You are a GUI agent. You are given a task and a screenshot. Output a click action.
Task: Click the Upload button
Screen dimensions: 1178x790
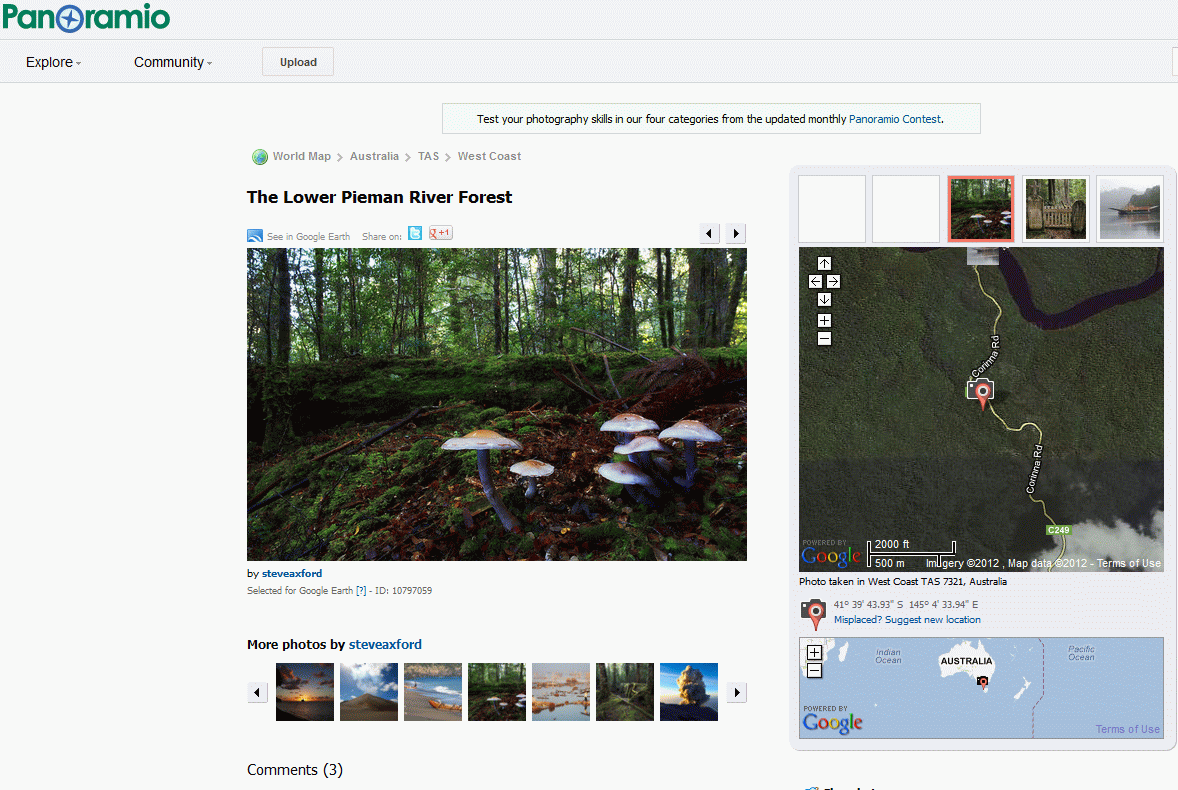[297, 61]
